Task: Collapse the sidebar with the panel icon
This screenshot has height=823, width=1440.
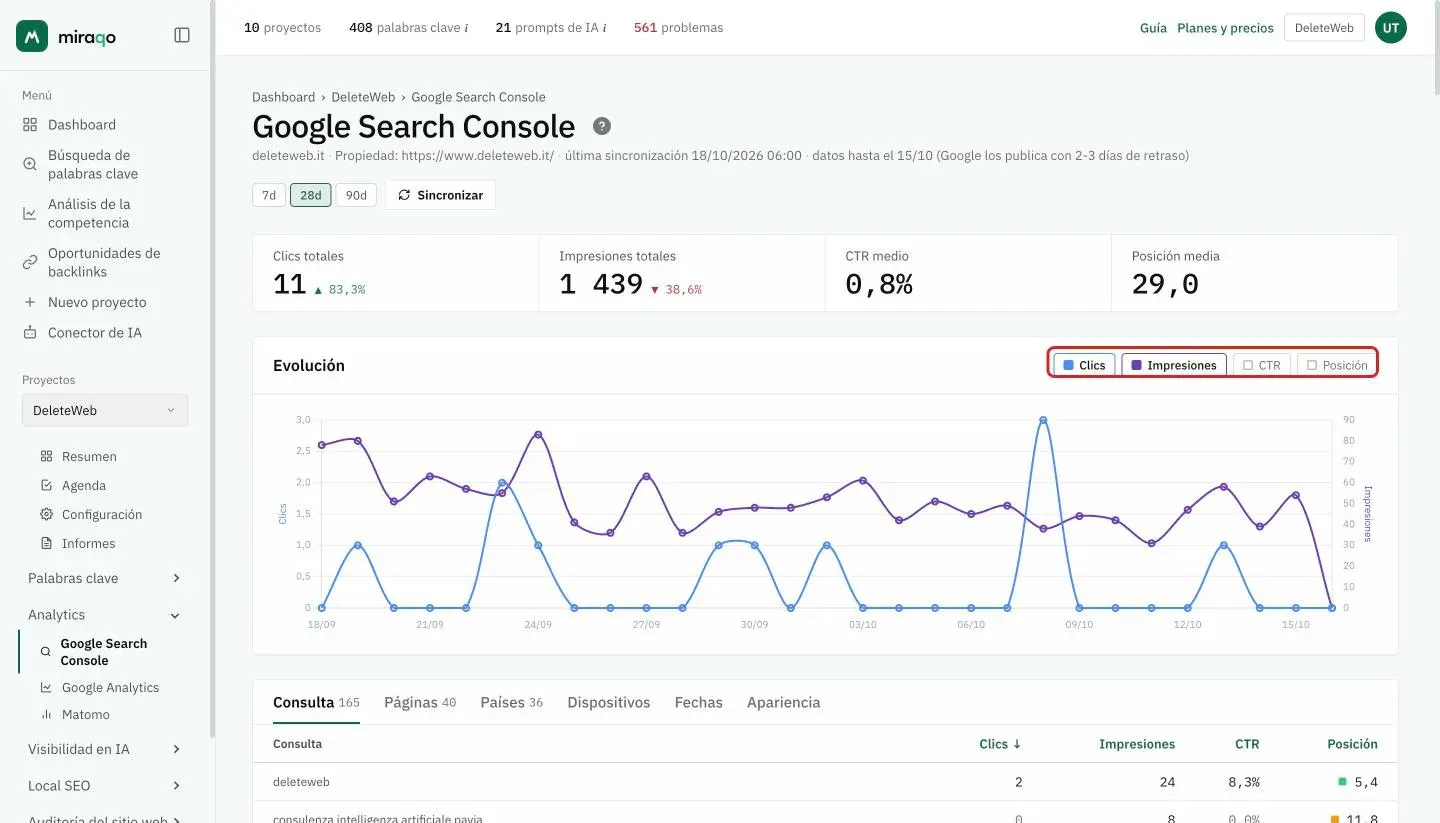Action: [182, 35]
